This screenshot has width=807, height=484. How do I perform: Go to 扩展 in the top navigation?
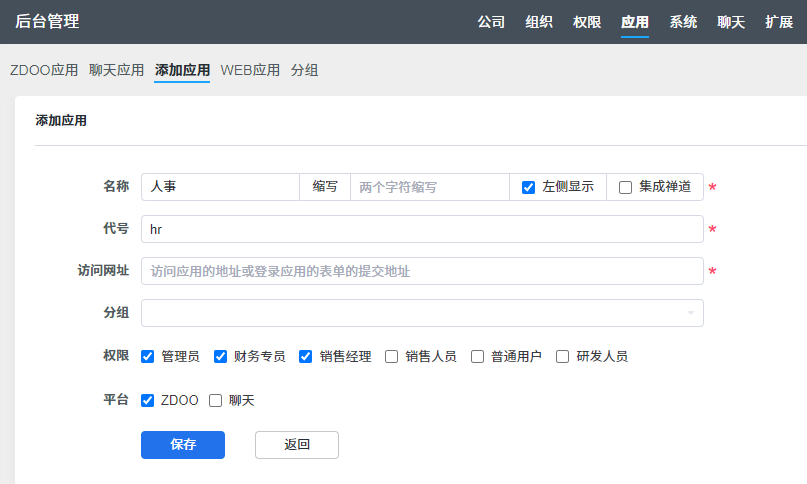pyautogui.click(x=779, y=22)
